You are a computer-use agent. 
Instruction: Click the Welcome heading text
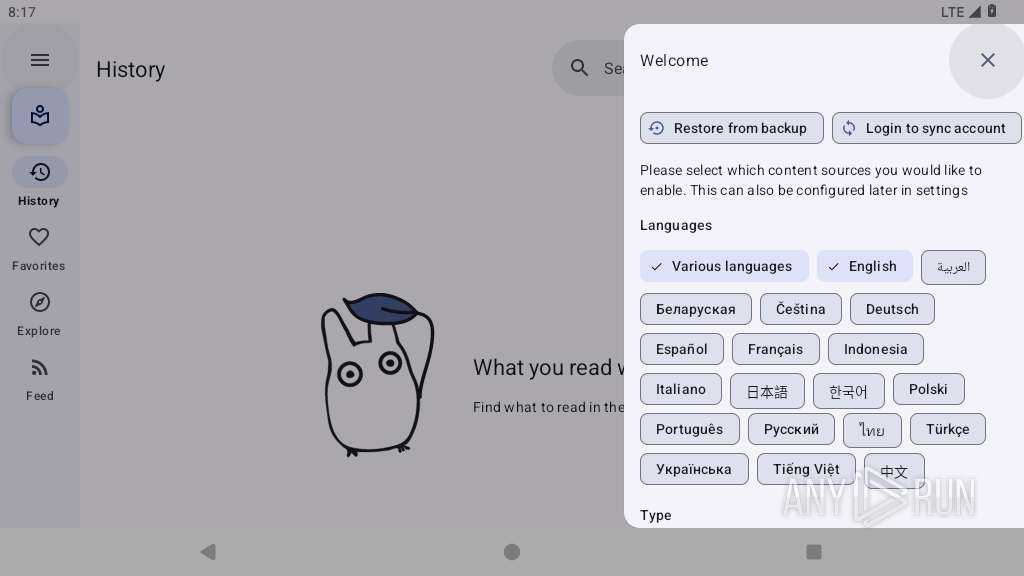(674, 61)
